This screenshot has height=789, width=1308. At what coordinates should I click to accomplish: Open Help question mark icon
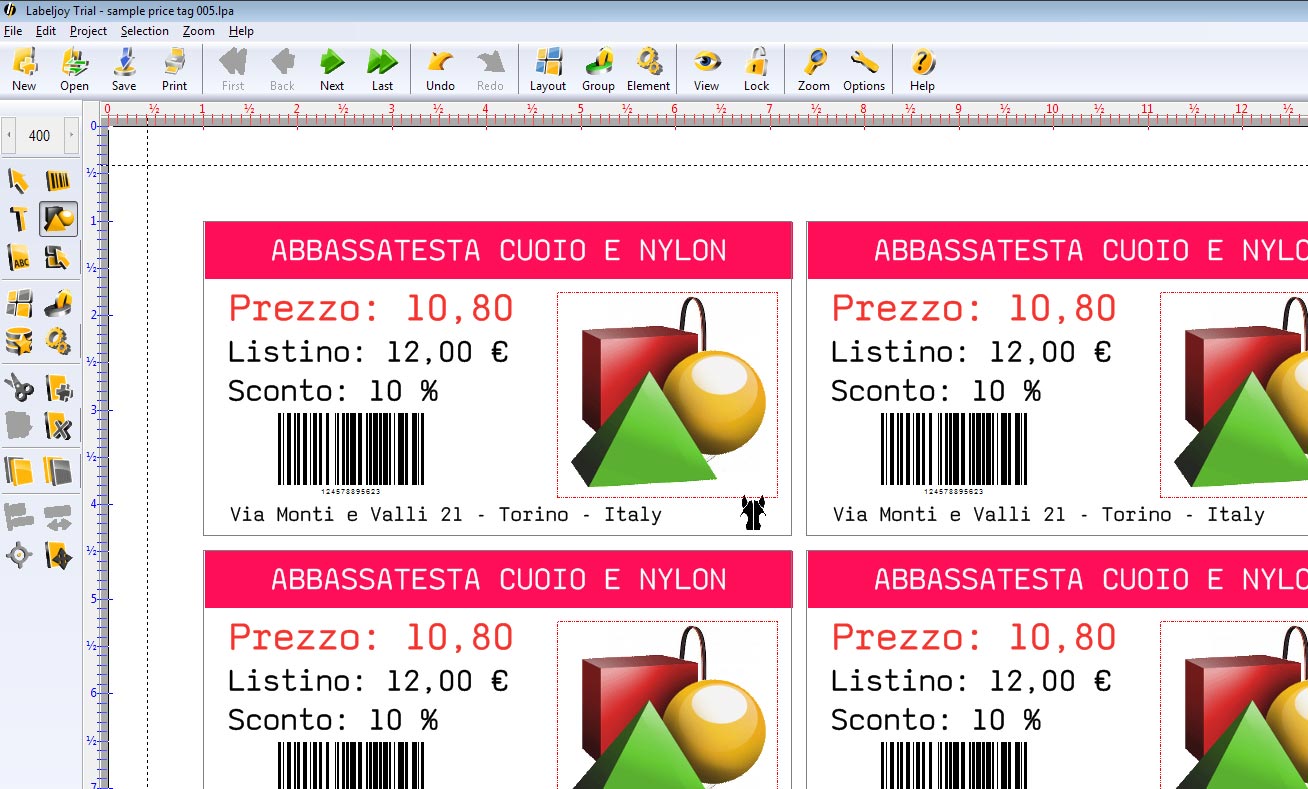[x=922, y=70]
